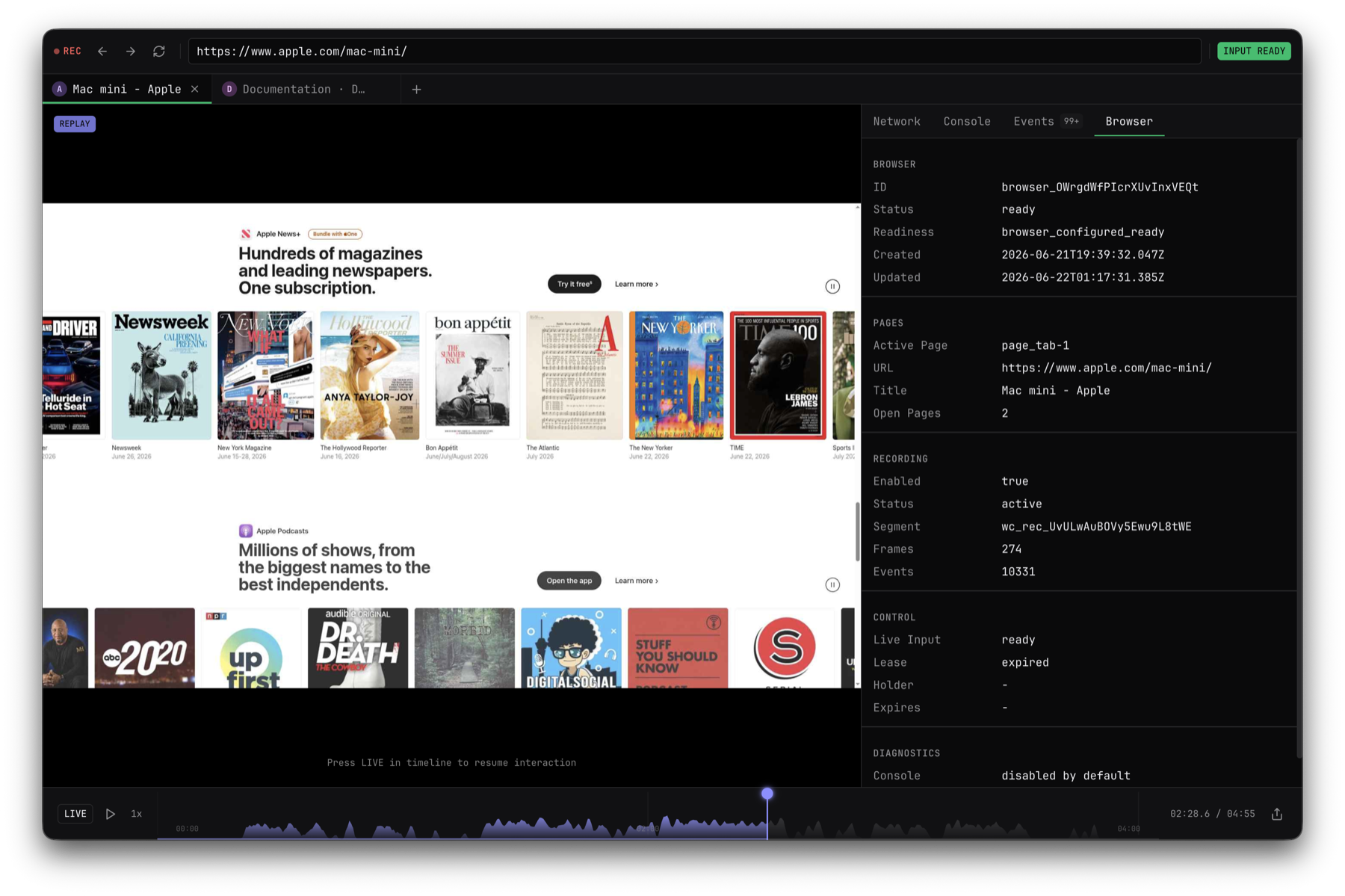
Task: Select the browser ID value
Action: pyautogui.click(x=1099, y=187)
